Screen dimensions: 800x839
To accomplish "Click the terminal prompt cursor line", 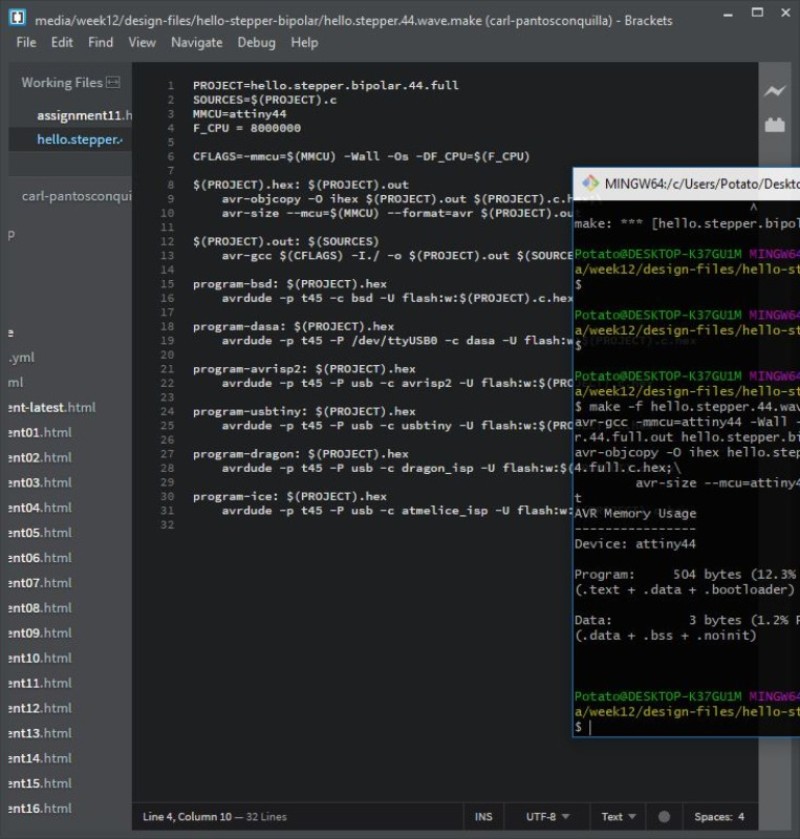I will click(687, 727).
